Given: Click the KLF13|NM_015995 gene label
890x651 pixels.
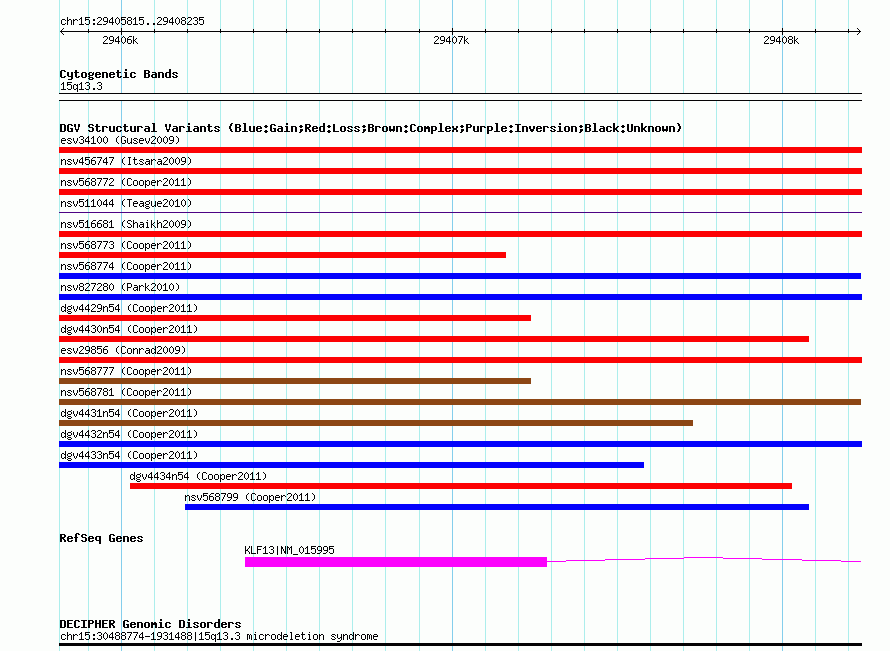Looking at the screenshot, I should pyautogui.click(x=289, y=550).
